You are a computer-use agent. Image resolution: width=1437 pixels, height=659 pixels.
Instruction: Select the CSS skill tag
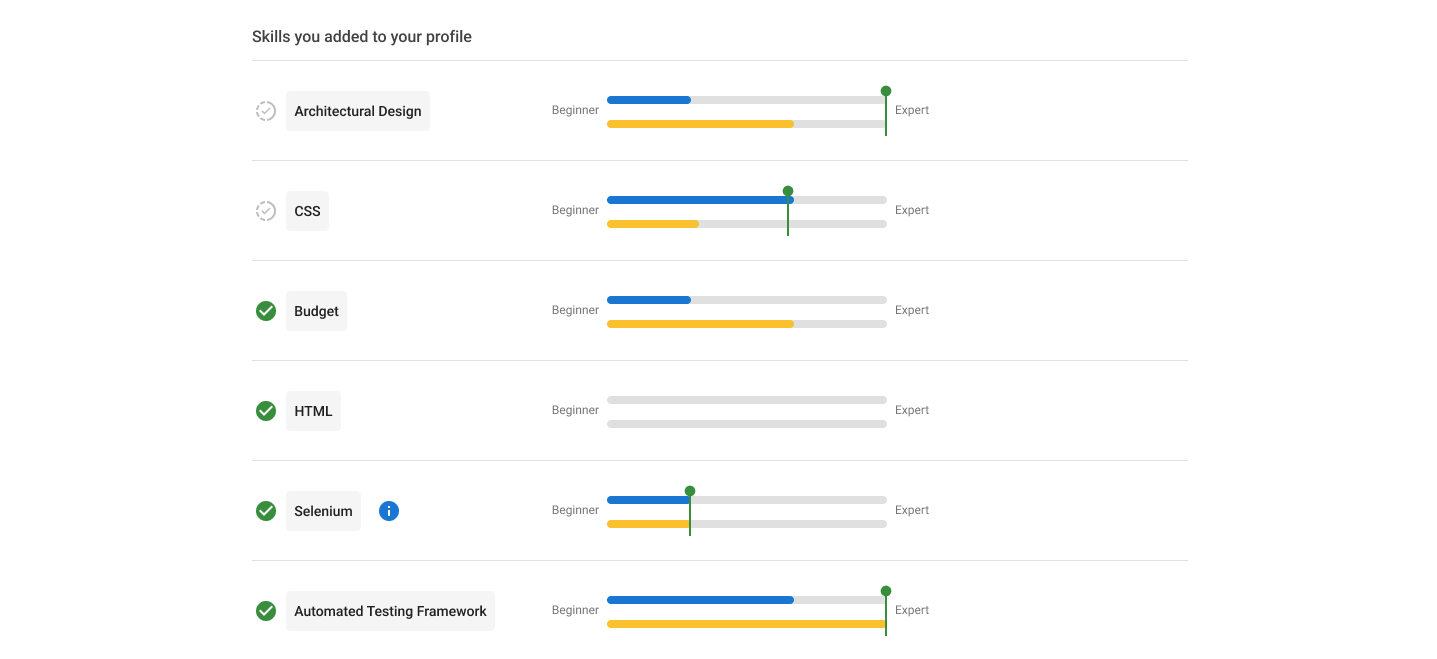307,211
